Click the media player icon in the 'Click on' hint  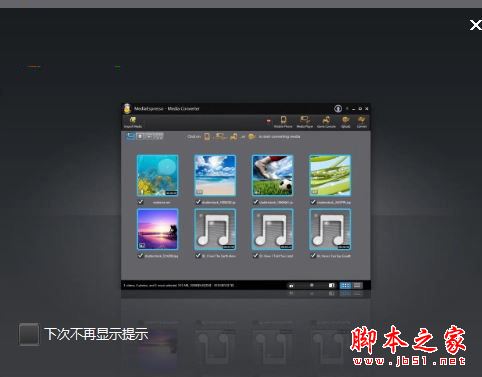(221, 136)
